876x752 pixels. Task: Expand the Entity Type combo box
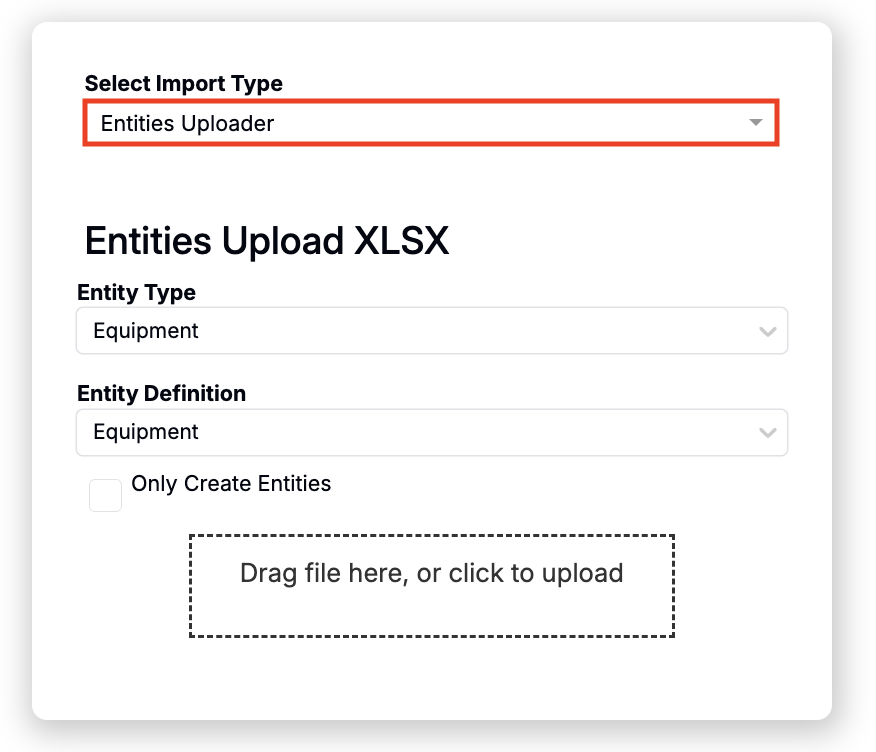point(431,331)
